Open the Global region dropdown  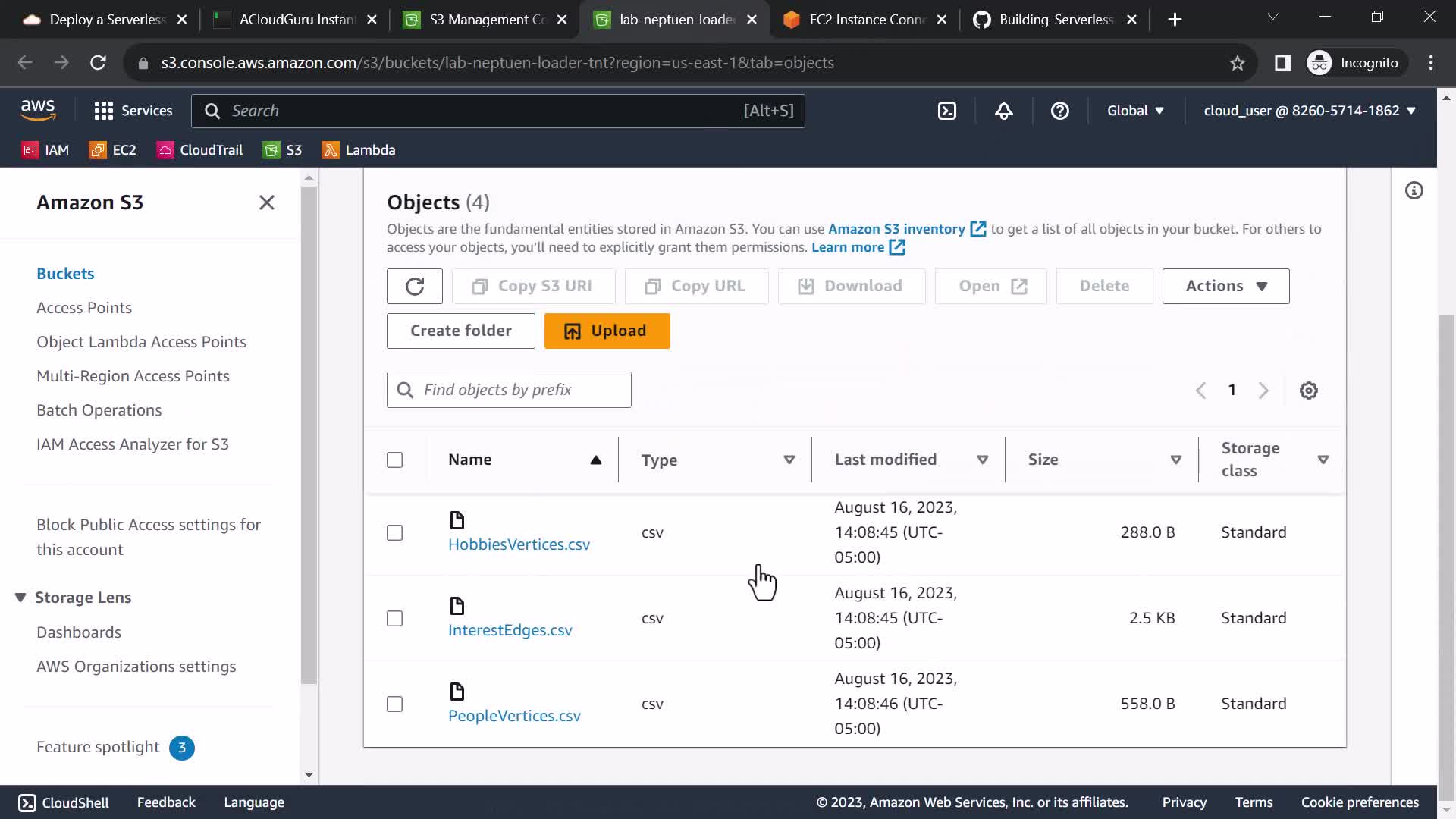[1134, 111]
